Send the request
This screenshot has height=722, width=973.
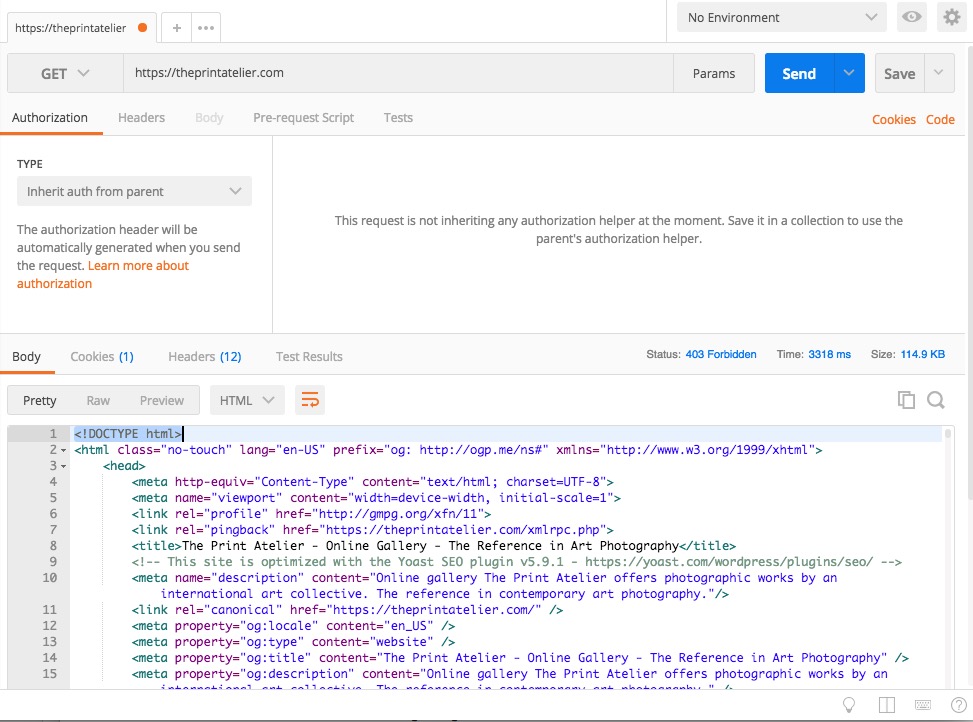798,72
